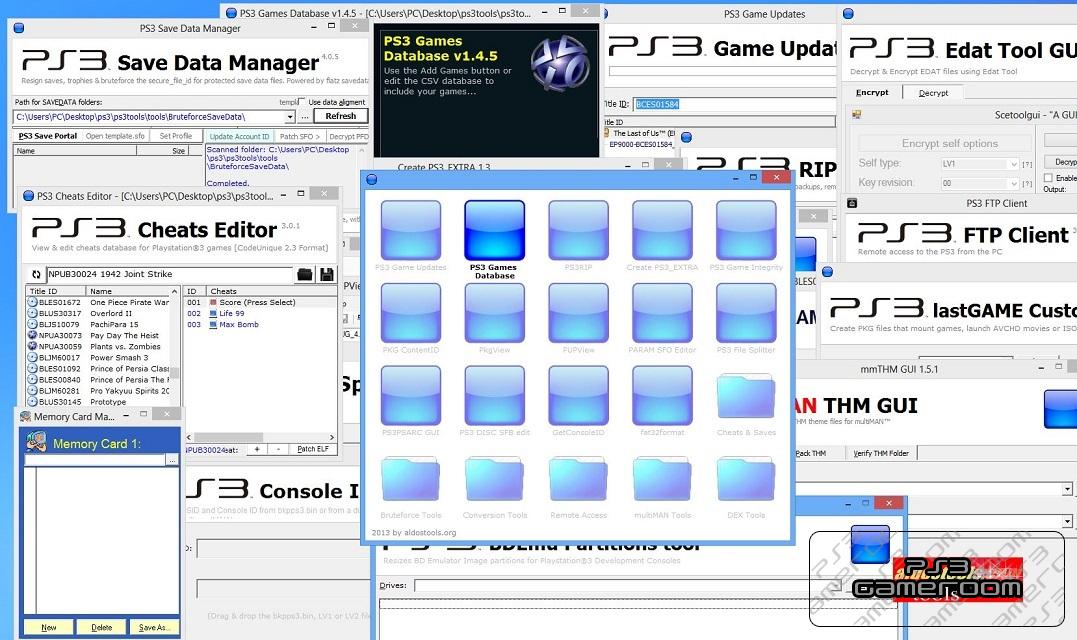Image resolution: width=1077 pixels, height=640 pixels.
Task: Switch to the Decrypt tab in Edat Tool
Action: 933,92
